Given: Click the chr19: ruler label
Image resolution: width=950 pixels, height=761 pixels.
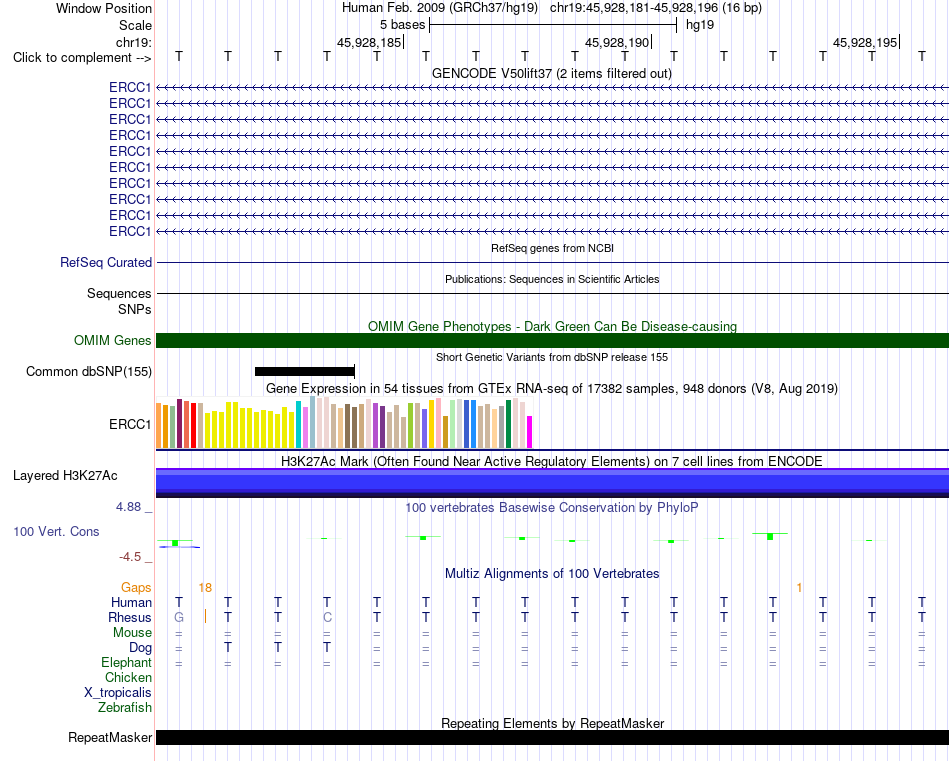Looking at the screenshot, I should point(133,42).
